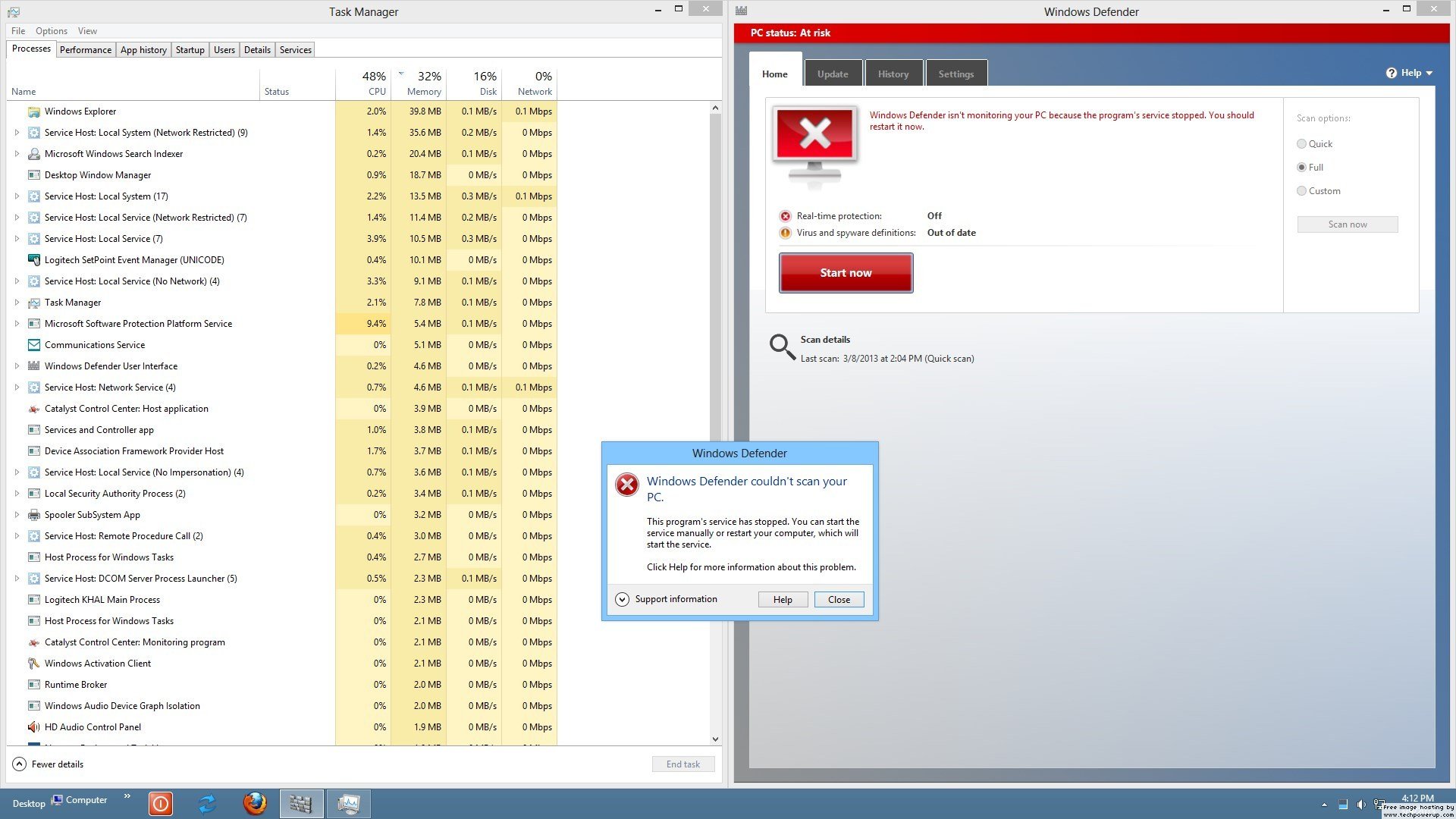Open the Computer toolbar on the taskbar
The height and width of the screenshot is (819, 1456).
[80, 800]
